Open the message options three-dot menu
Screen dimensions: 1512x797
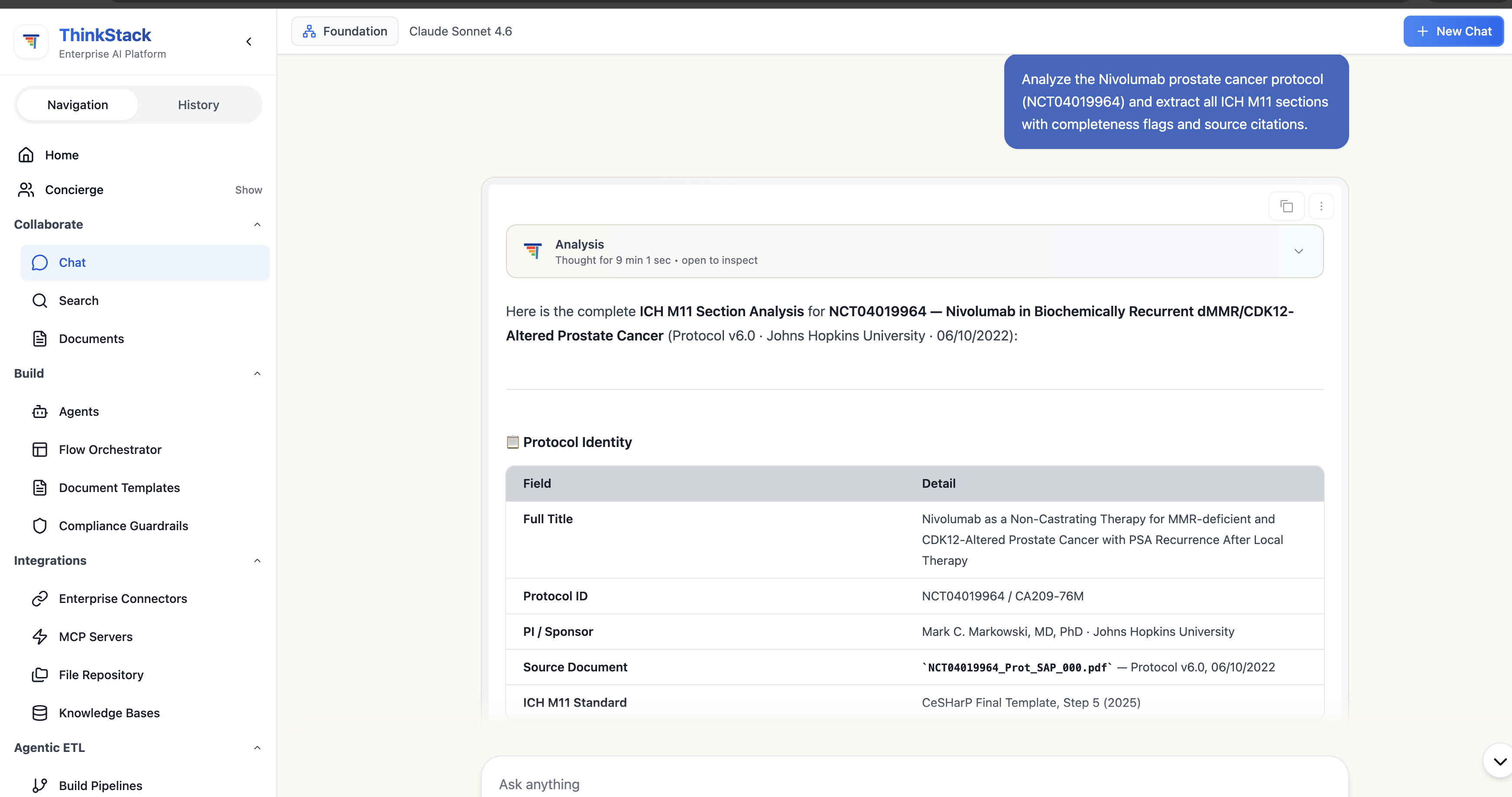coord(1321,207)
